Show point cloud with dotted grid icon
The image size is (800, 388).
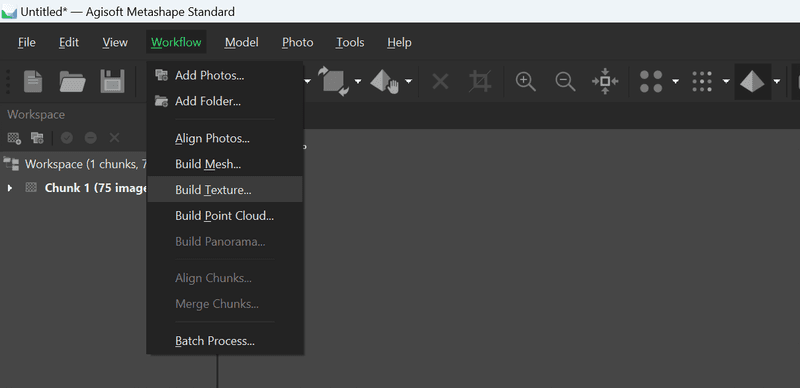tap(702, 81)
